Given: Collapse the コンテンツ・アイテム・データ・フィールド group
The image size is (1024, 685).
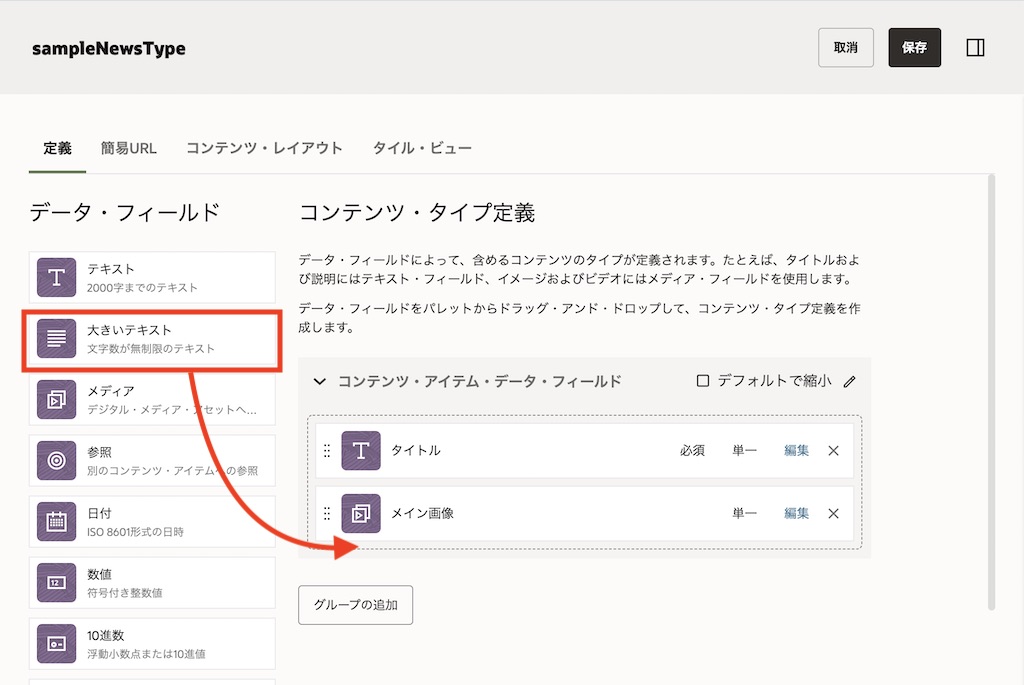Looking at the screenshot, I should click(320, 381).
